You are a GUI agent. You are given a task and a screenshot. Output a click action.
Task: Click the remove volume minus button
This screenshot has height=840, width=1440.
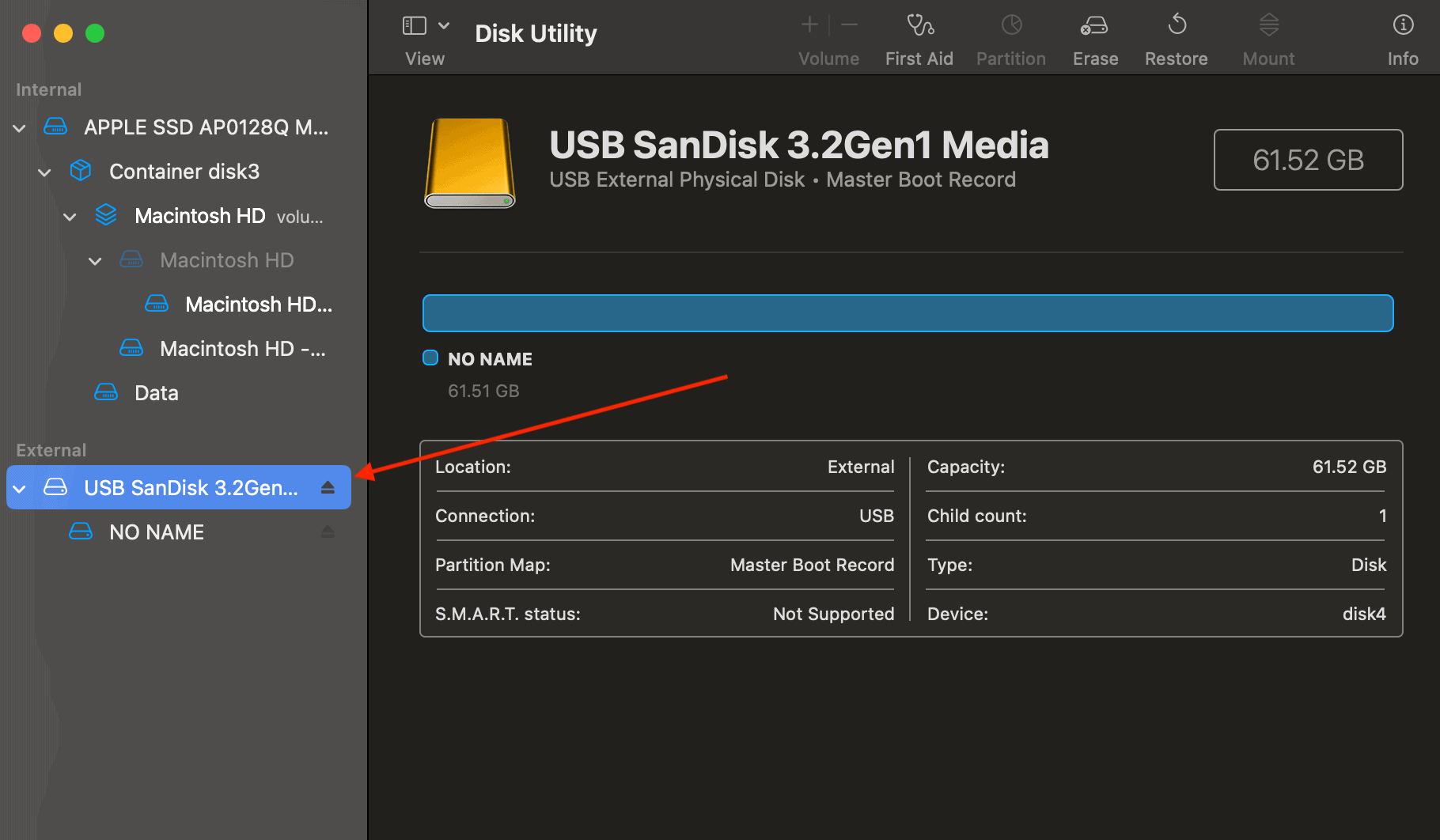[x=849, y=25]
